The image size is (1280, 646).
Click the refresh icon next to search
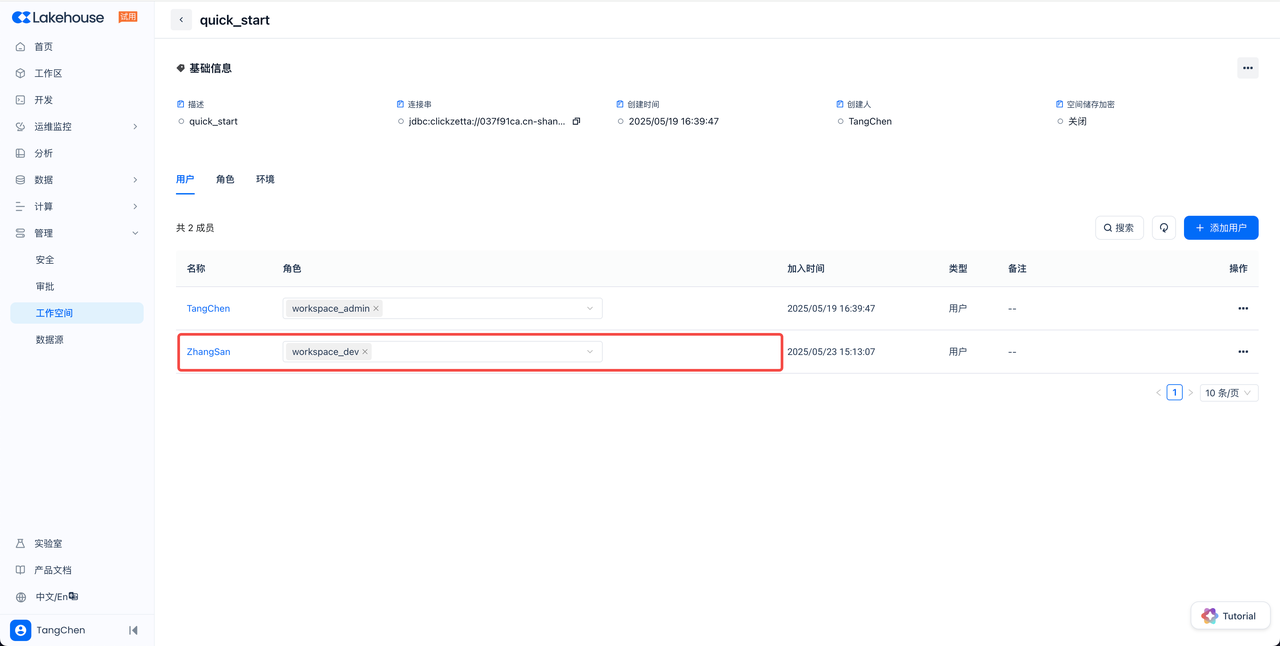tap(1164, 228)
